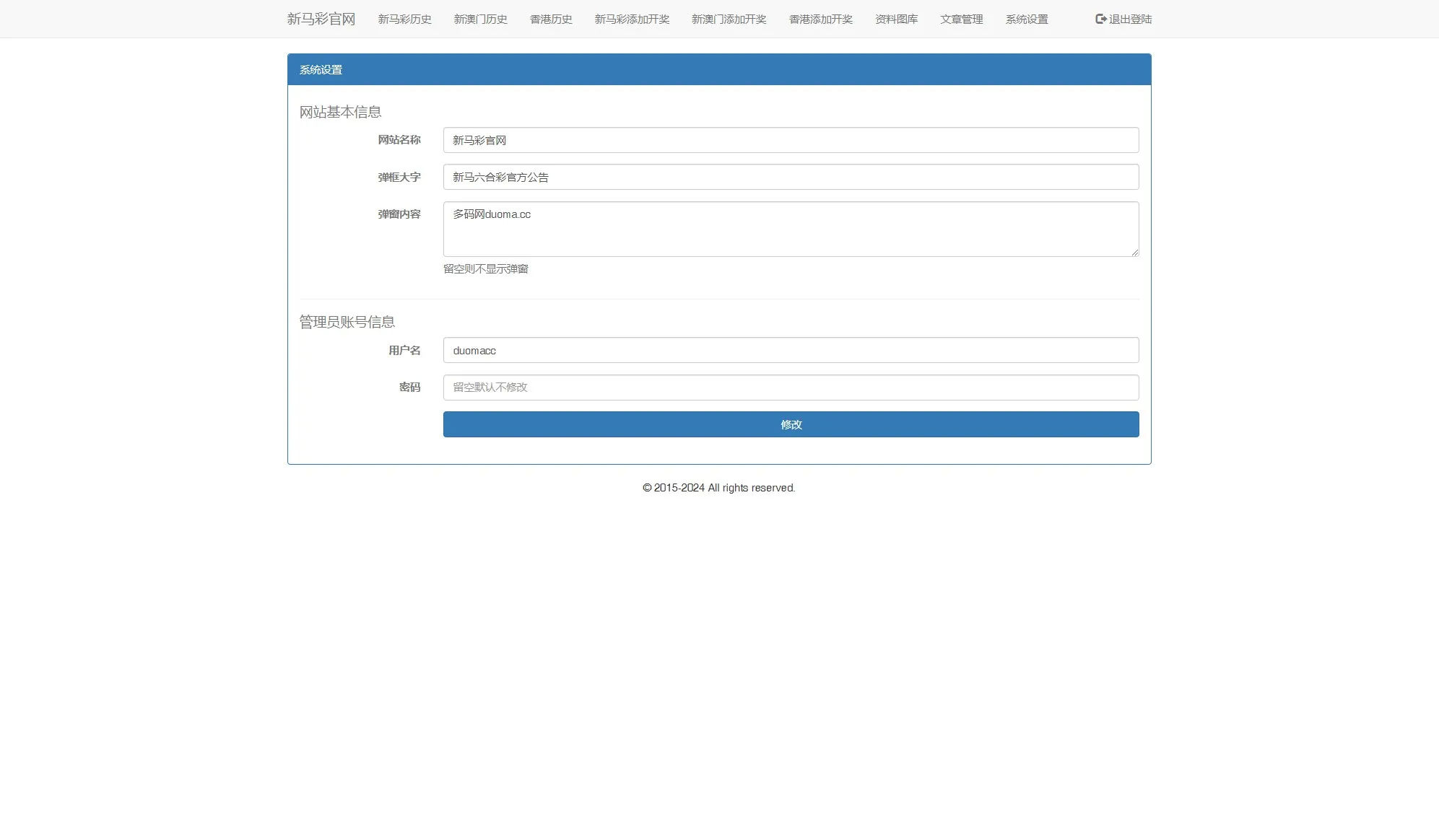Click inside the 弹窗内容 textarea
1439x840 pixels.
pos(790,229)
